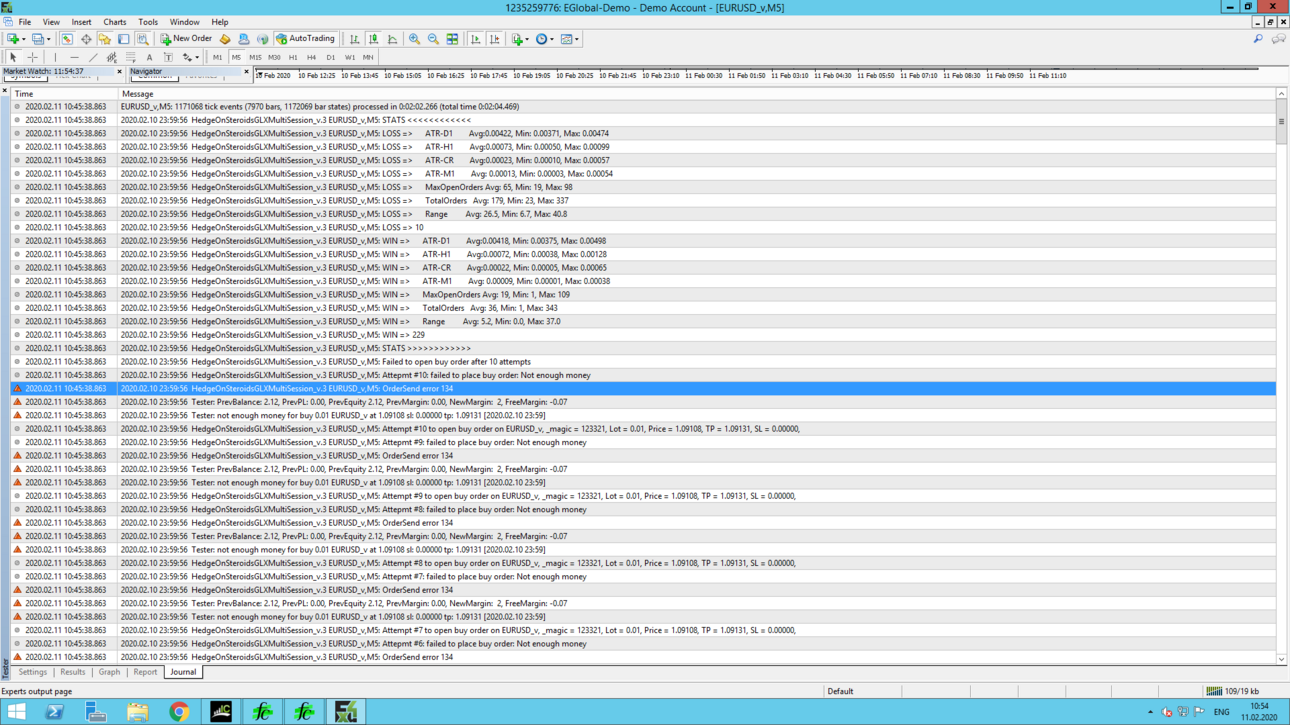
Task: Expand the New Chart dropdown arrow
Action: click(x=23, y=39)
